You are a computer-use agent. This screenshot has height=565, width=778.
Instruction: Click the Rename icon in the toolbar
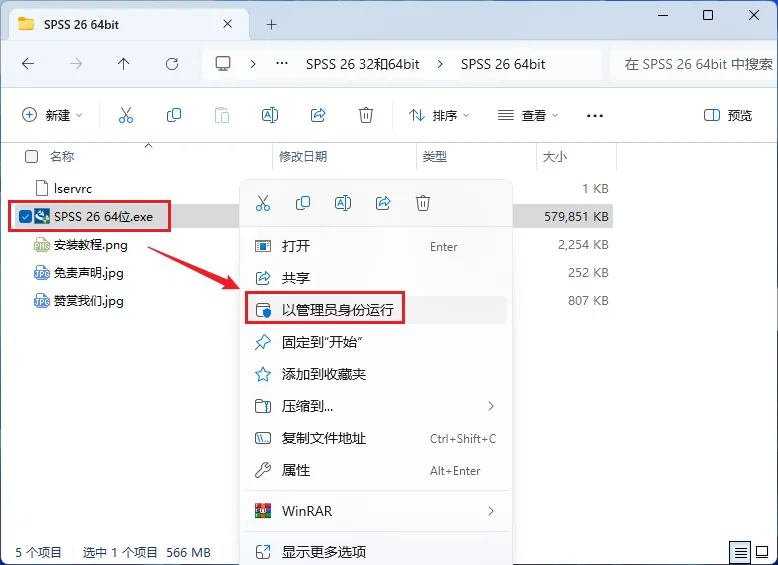pos(269,115)
